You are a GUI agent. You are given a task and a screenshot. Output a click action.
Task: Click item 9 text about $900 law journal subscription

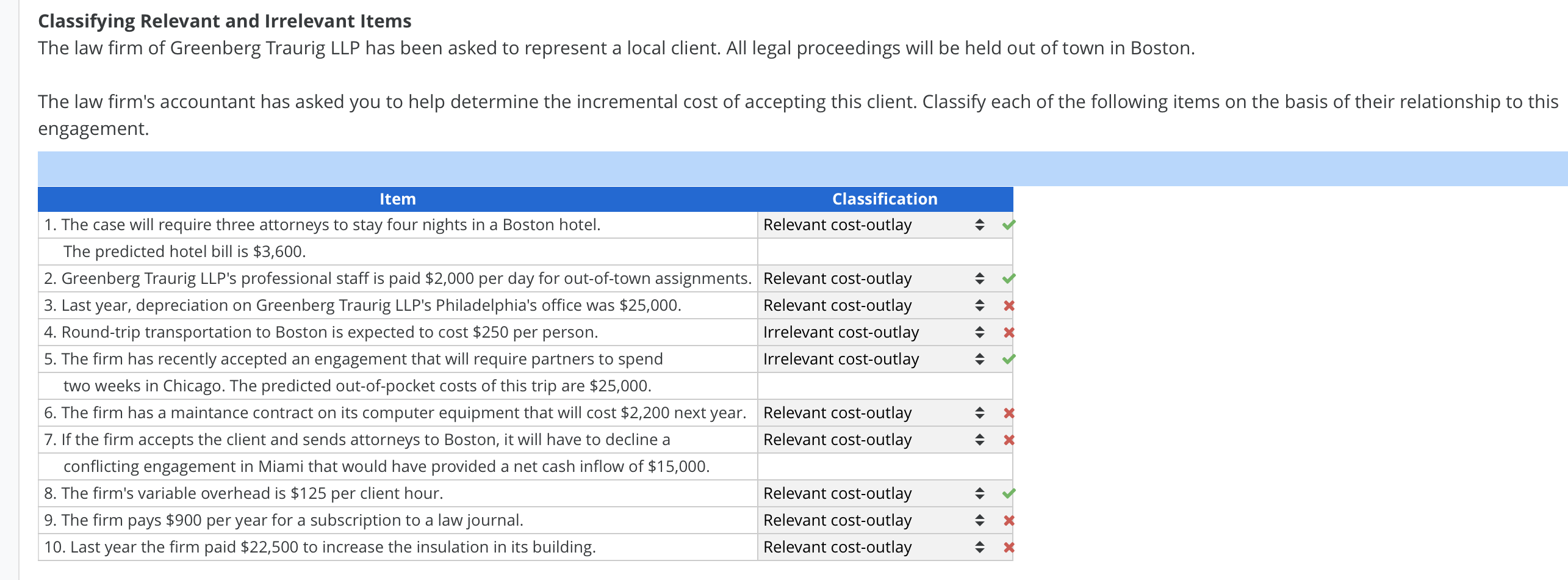pyautogui.click(x=284, y=520)
